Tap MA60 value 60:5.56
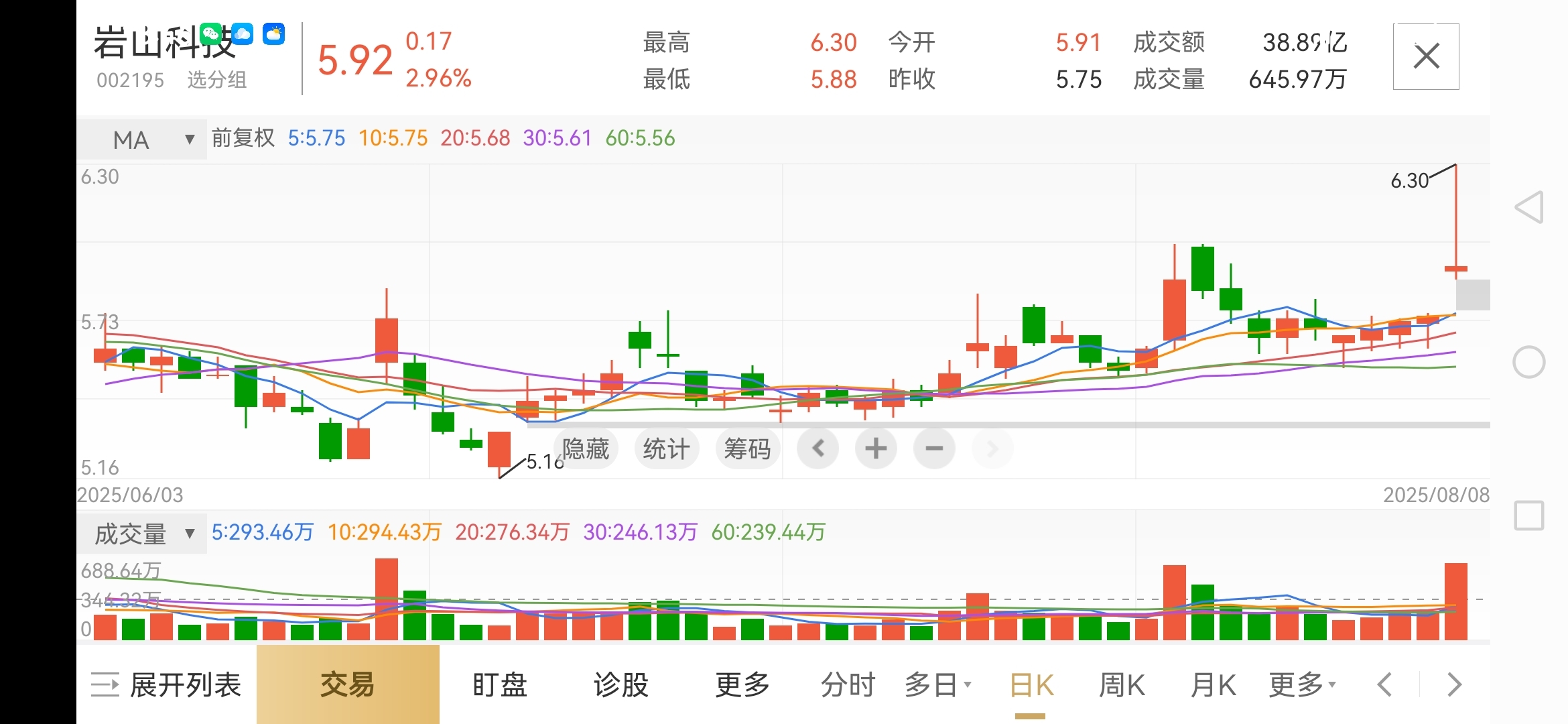The height and width of the screenshot is (724, 1568). tap(641, 138)
